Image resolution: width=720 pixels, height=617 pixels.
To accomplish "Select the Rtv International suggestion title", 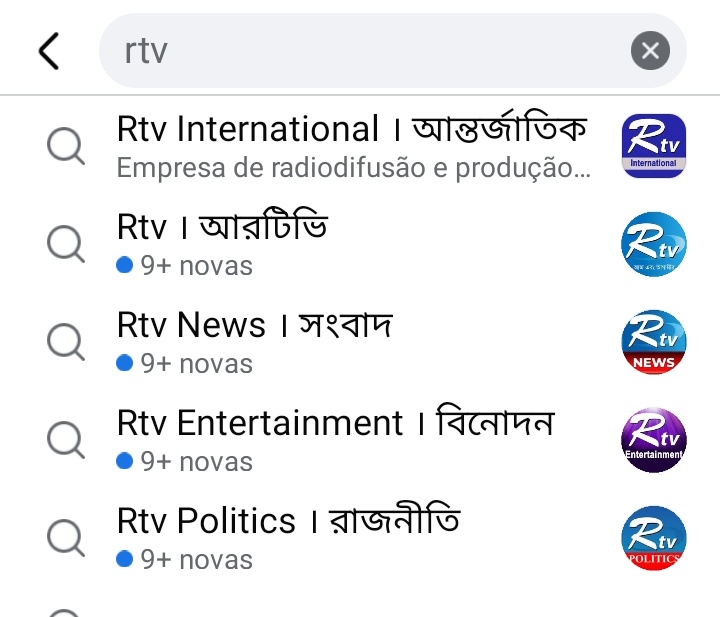I will tap(352, 128).
